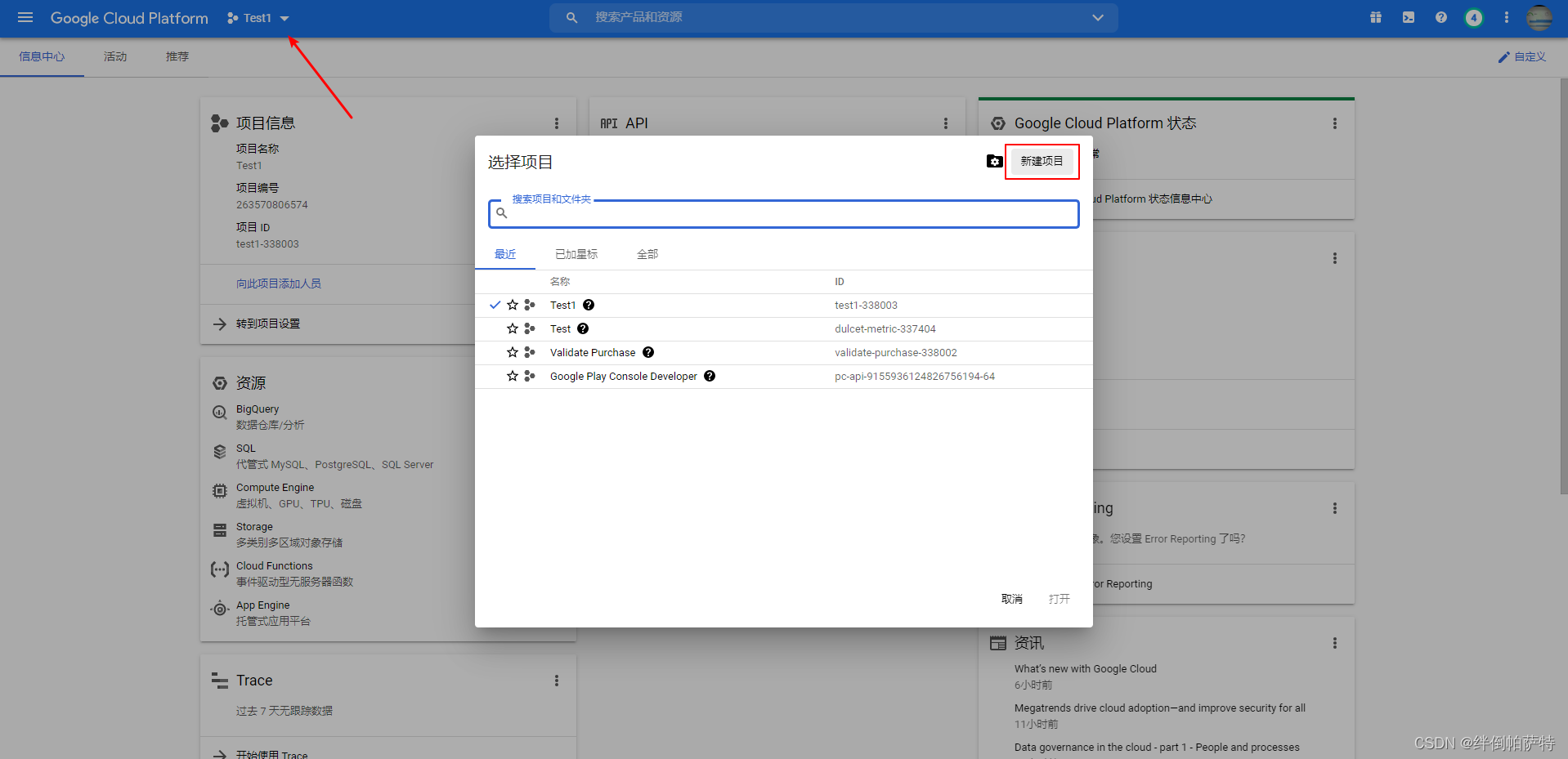The image size is (1568, 759).
Task: Open notifications badge showing 4
Action: (x=1474, y=17)
